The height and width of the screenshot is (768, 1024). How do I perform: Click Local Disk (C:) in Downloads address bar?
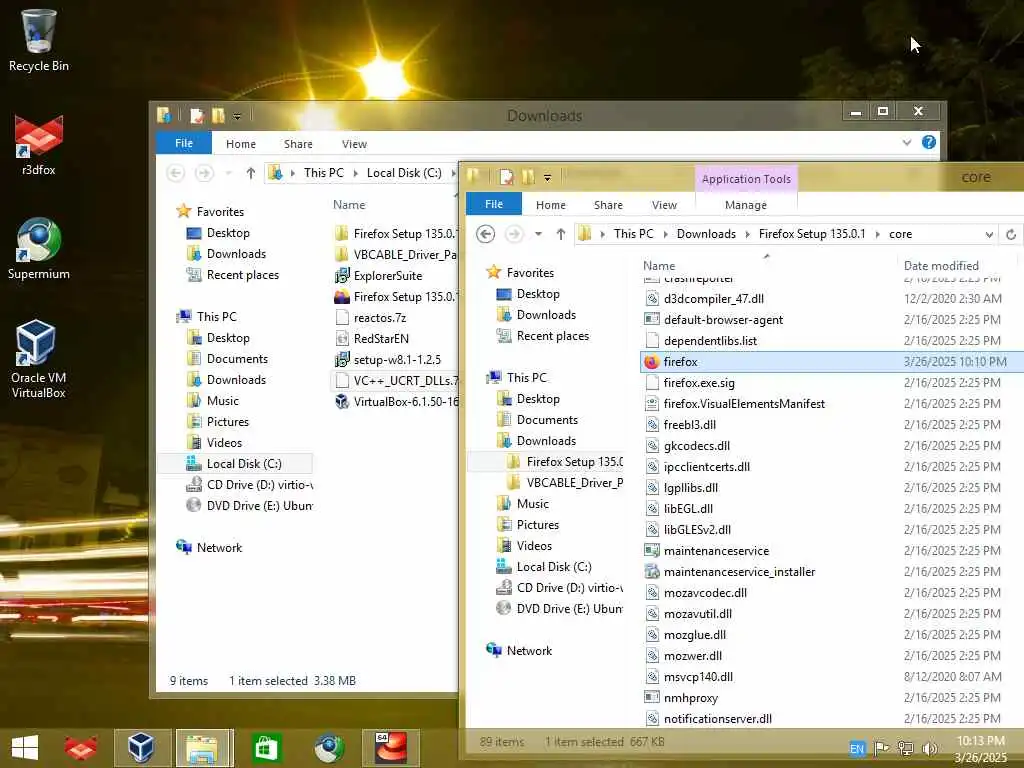point(404,173)
